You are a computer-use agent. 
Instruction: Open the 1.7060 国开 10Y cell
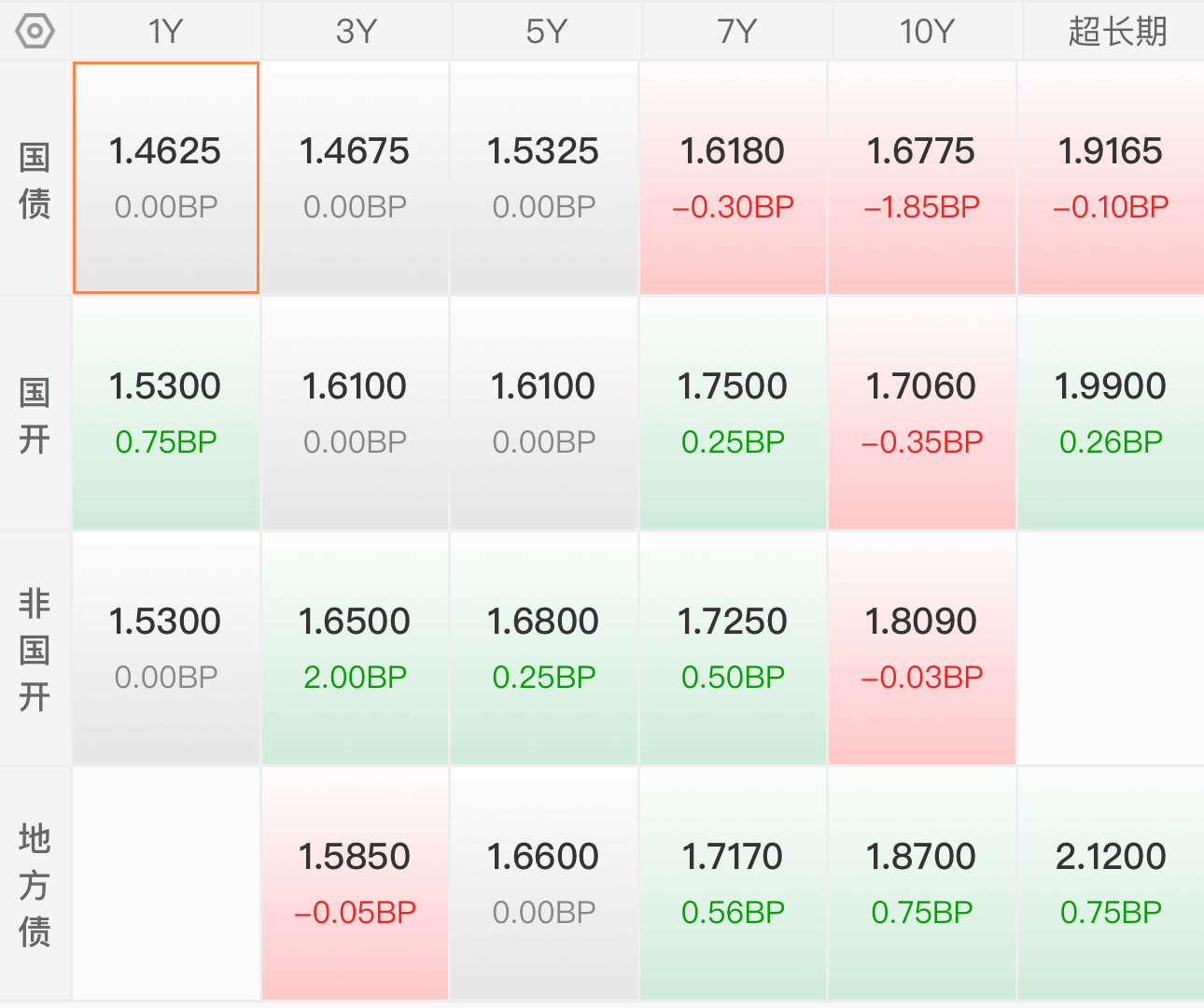click(x=922, y=413)
